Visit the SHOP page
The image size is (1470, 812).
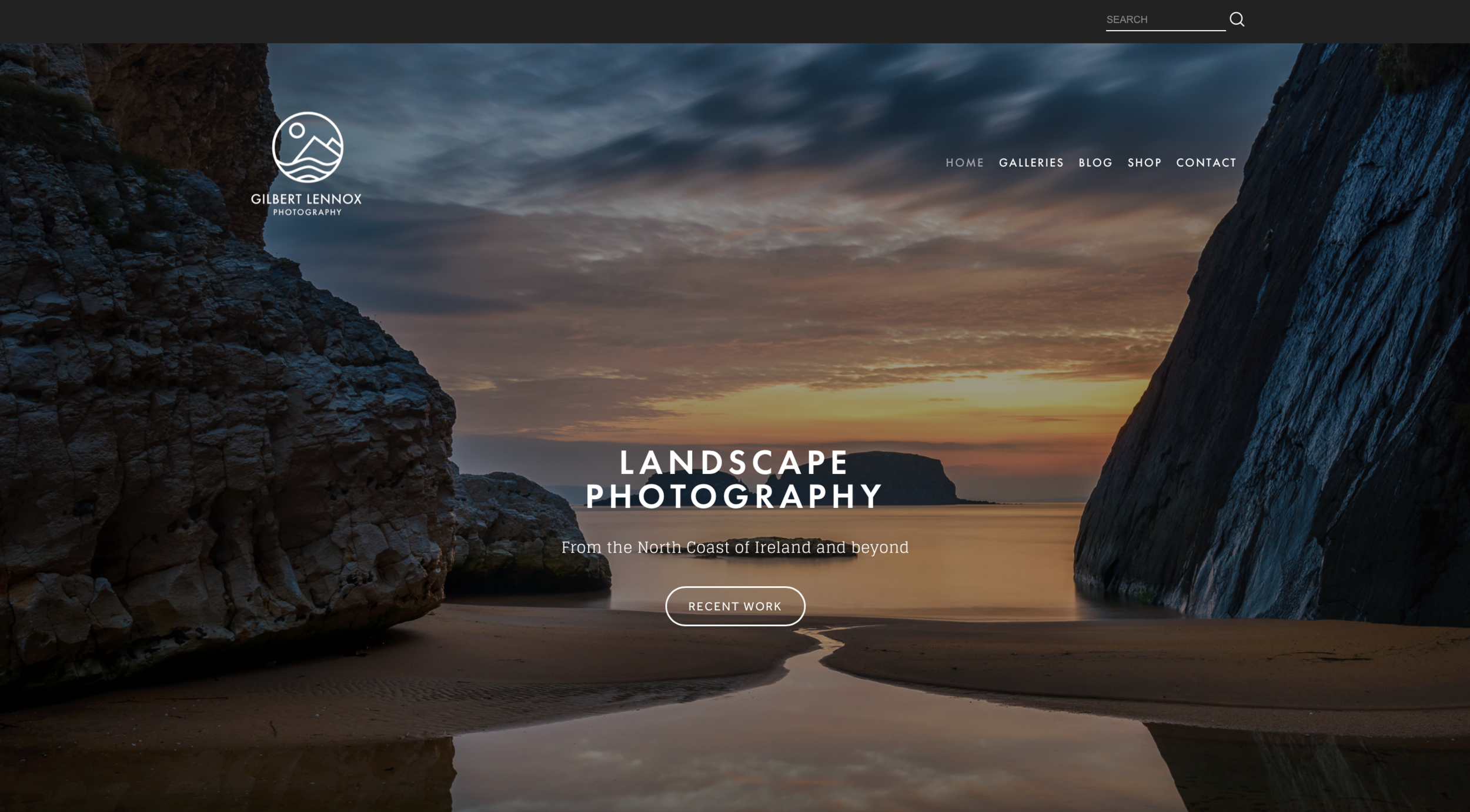[x=1144, y=162]
